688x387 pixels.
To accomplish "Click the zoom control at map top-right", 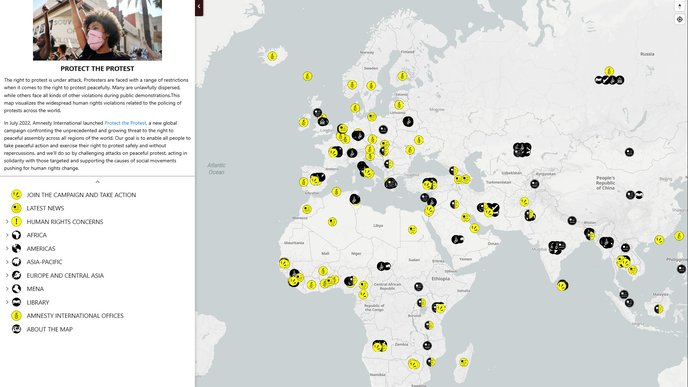I will point(680,5).
